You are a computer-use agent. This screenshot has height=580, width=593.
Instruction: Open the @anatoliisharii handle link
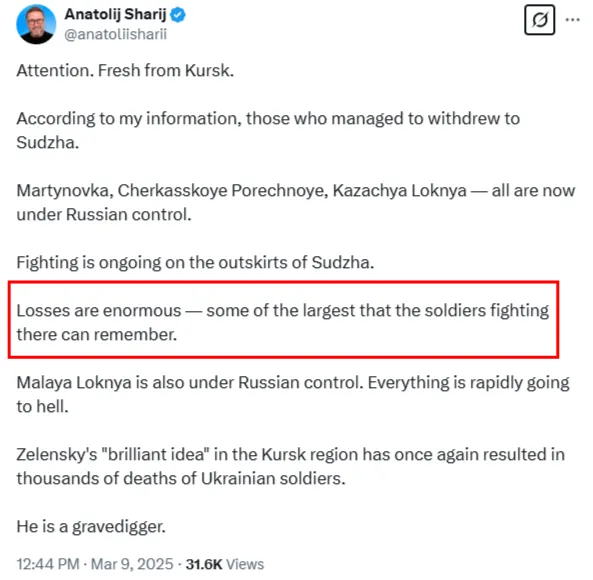click(x=115, y=34)
